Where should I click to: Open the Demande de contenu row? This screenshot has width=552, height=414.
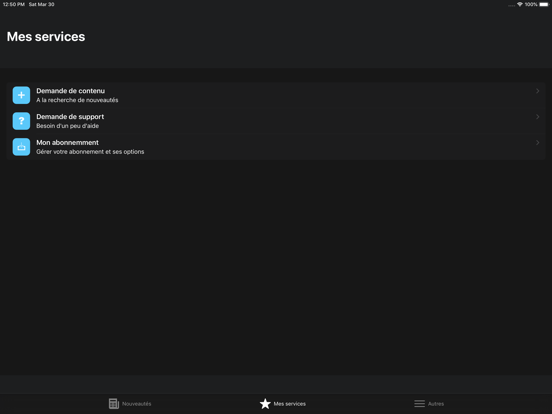coord(276,95)
